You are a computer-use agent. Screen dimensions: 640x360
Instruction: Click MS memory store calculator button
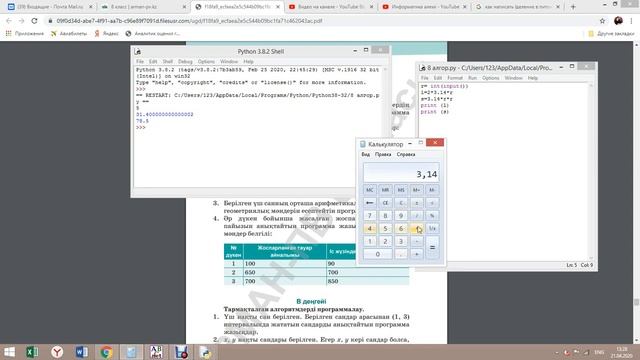tap(401, 190)
